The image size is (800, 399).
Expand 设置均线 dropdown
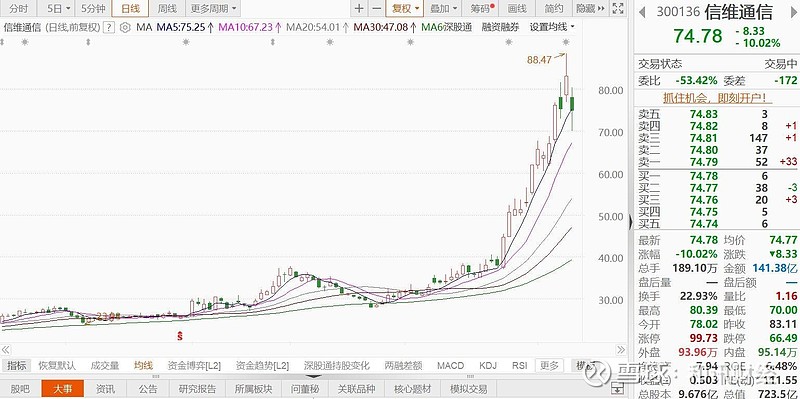(x=552, y=27)
